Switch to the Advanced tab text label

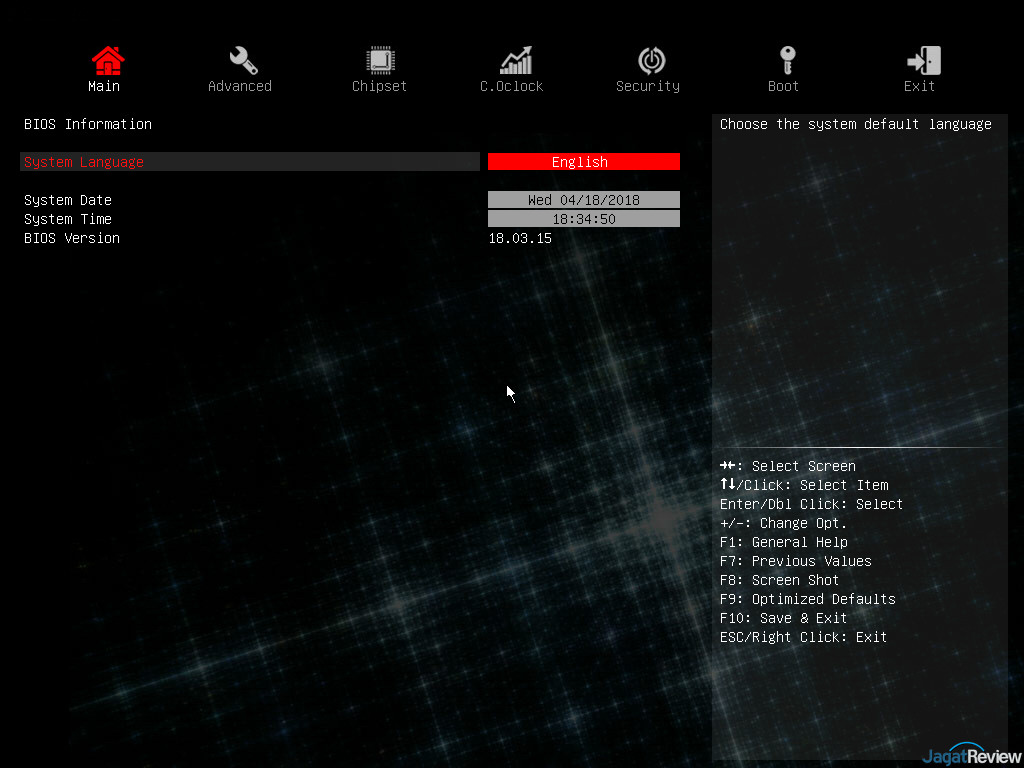240,87
